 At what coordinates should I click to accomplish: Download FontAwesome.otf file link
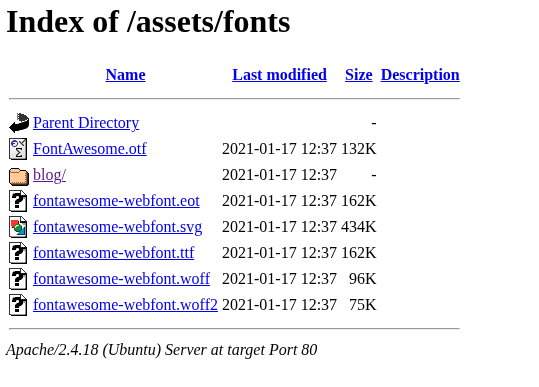[x=90, y=149]
